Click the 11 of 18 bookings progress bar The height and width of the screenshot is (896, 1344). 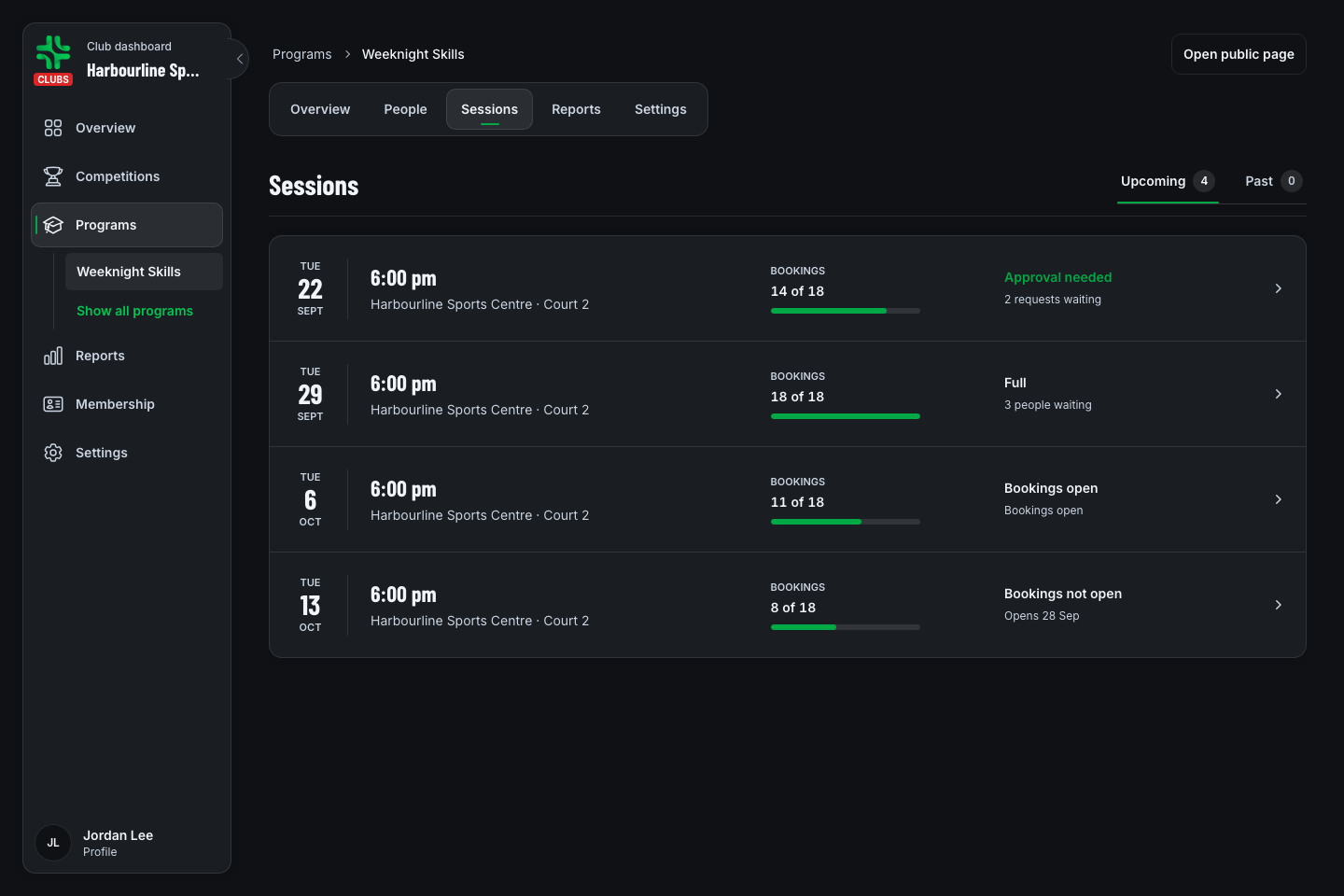[846, 522]
